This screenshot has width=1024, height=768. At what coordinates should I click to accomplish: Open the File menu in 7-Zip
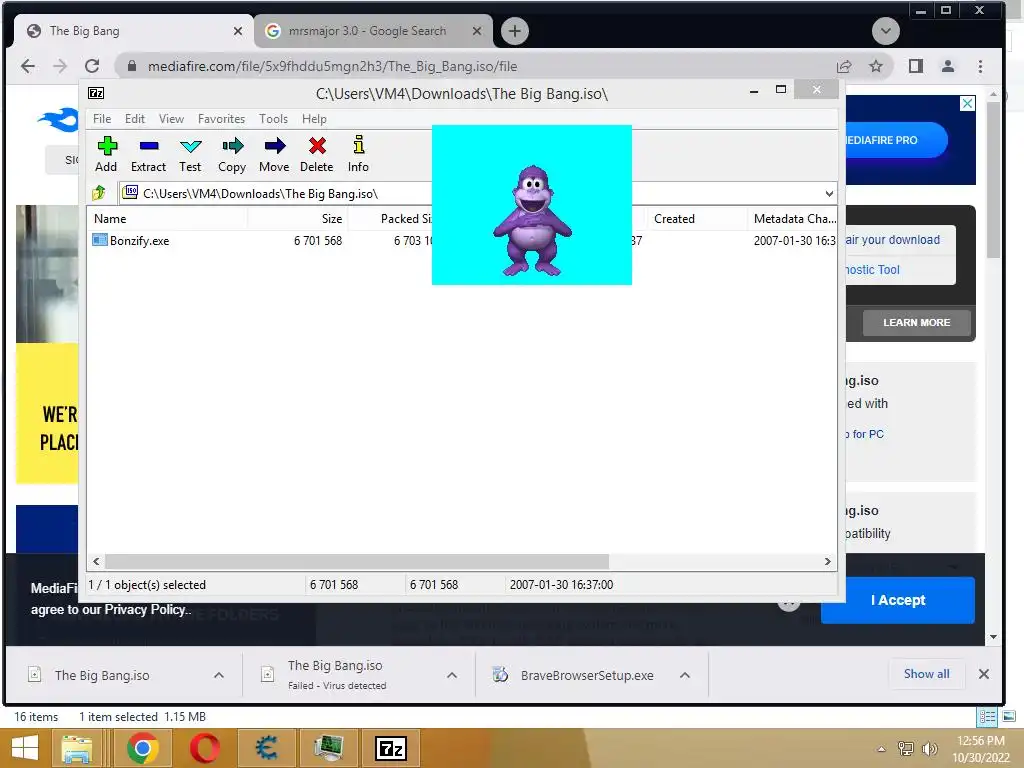[102, 119]
